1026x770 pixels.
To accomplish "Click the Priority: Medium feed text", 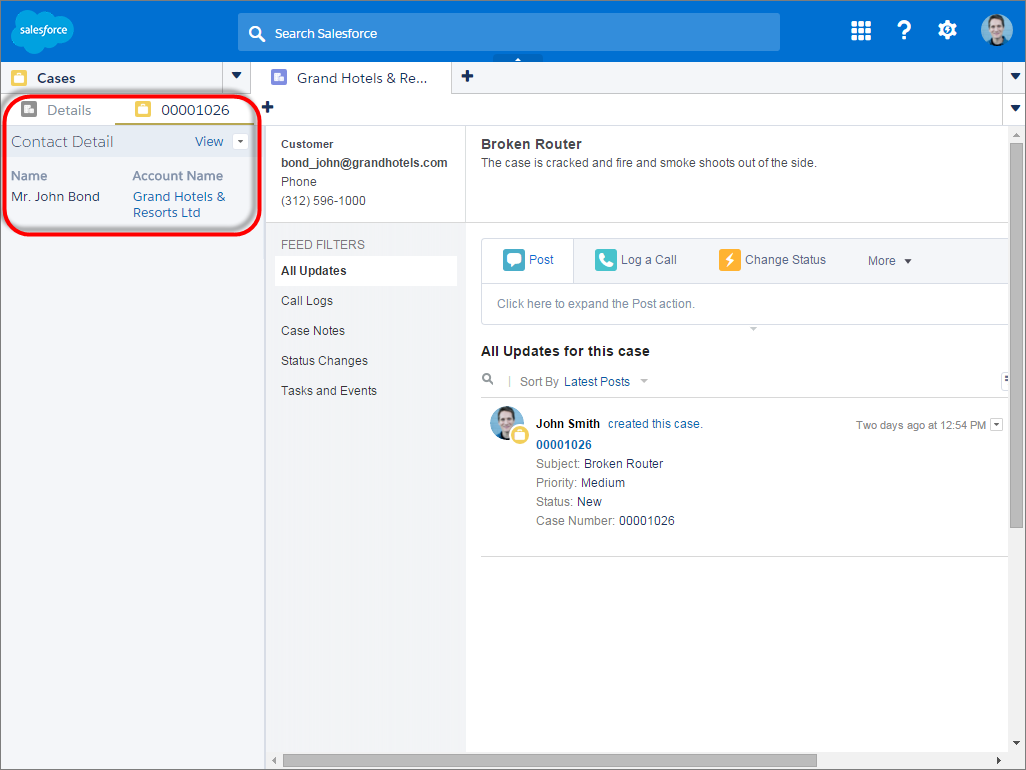I will [580, 483].
